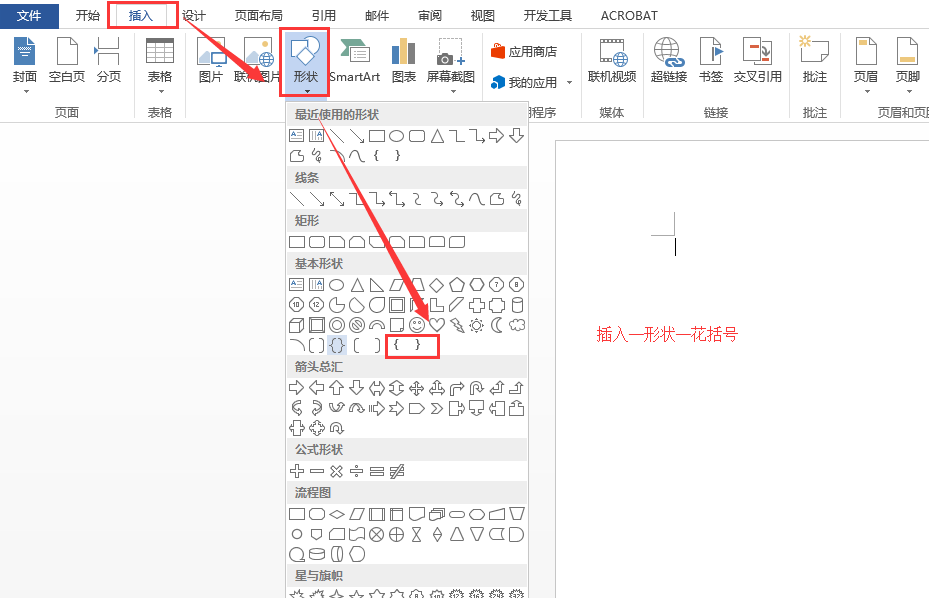The width and height of the screenshot is (929, 598).
Task: Pick the diamond shape in basic shapes
Action: tap(437, 285)
